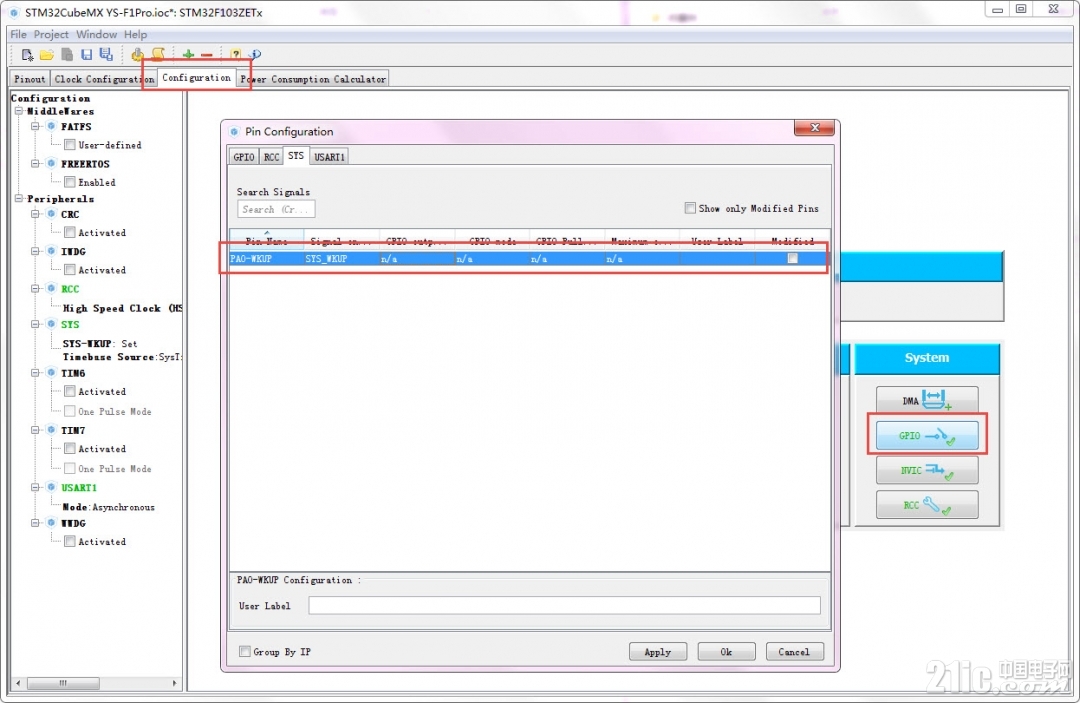
Task: Collapse the Peripherals tree node
Action: [19, 198]
